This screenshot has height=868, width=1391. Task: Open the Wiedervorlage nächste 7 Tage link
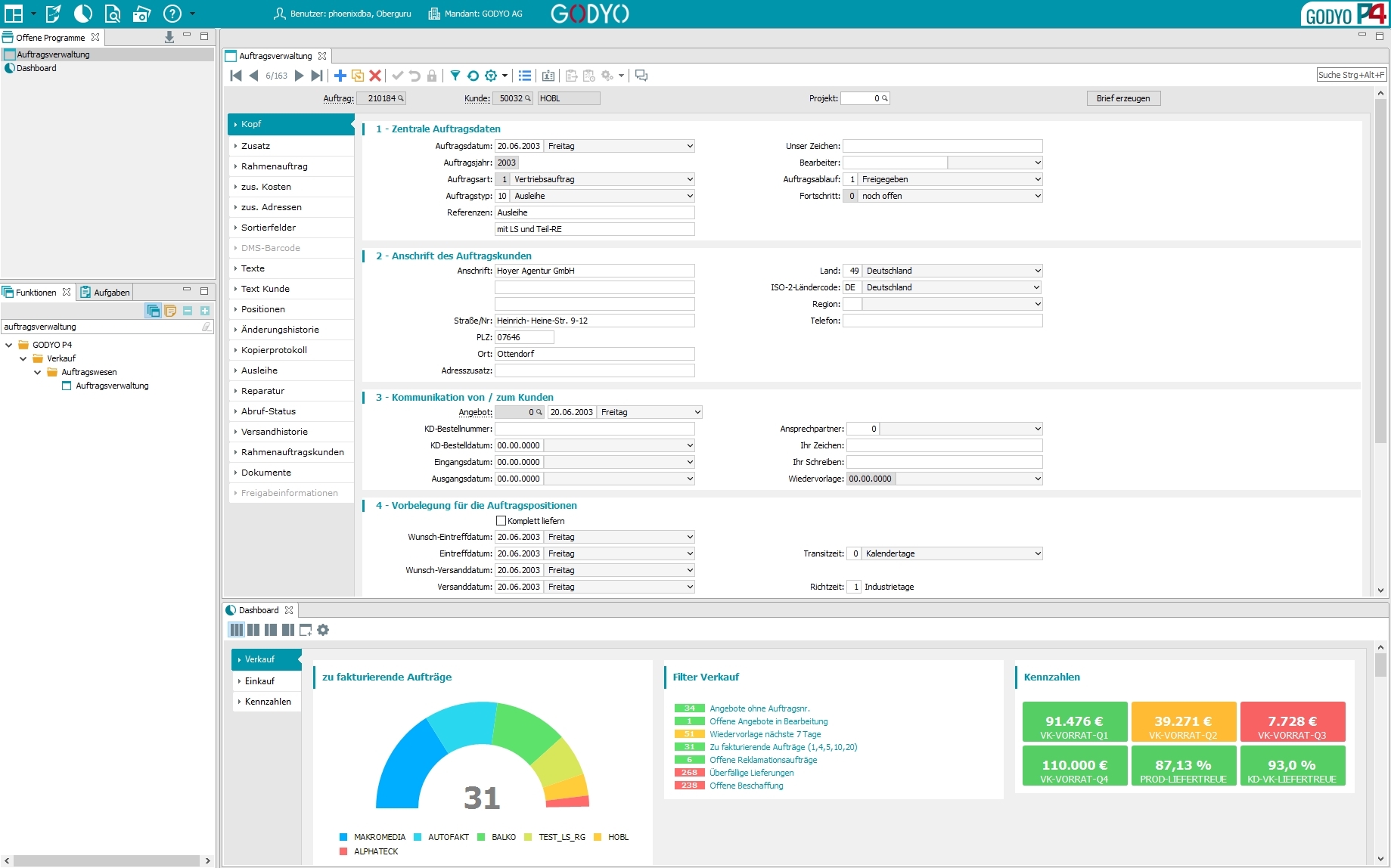click(765, 734)
